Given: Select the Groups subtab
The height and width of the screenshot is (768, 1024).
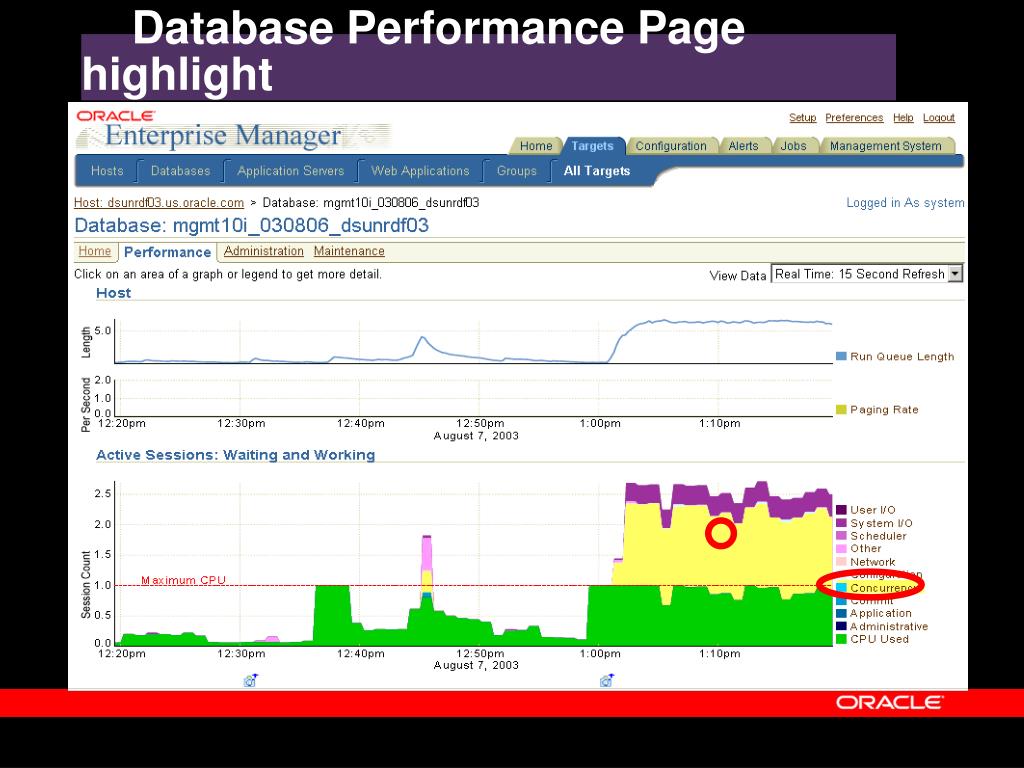Looking at the screenshot, I should 517,170.
